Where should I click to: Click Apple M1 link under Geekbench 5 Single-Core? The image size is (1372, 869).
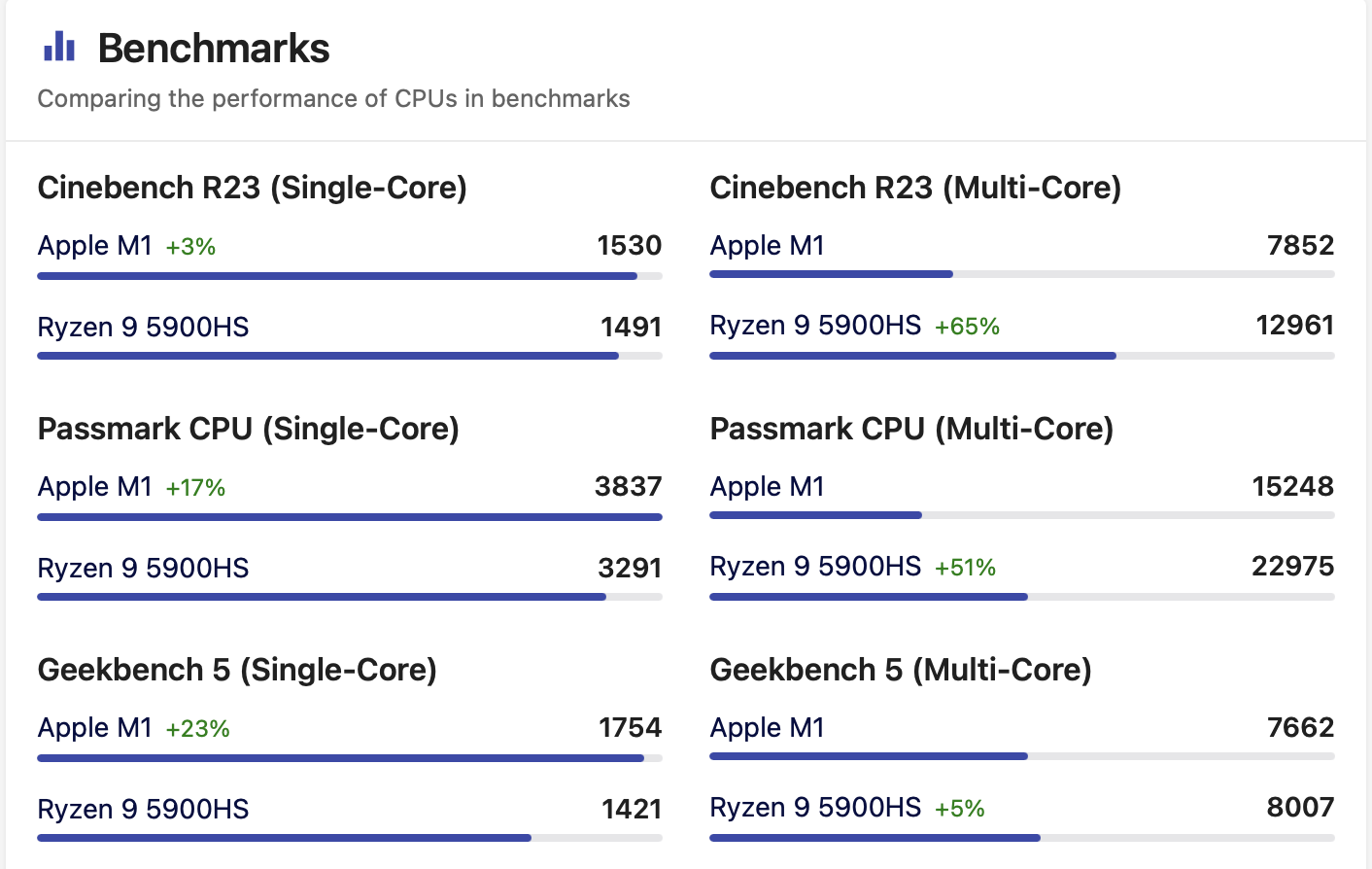(94, 728)
